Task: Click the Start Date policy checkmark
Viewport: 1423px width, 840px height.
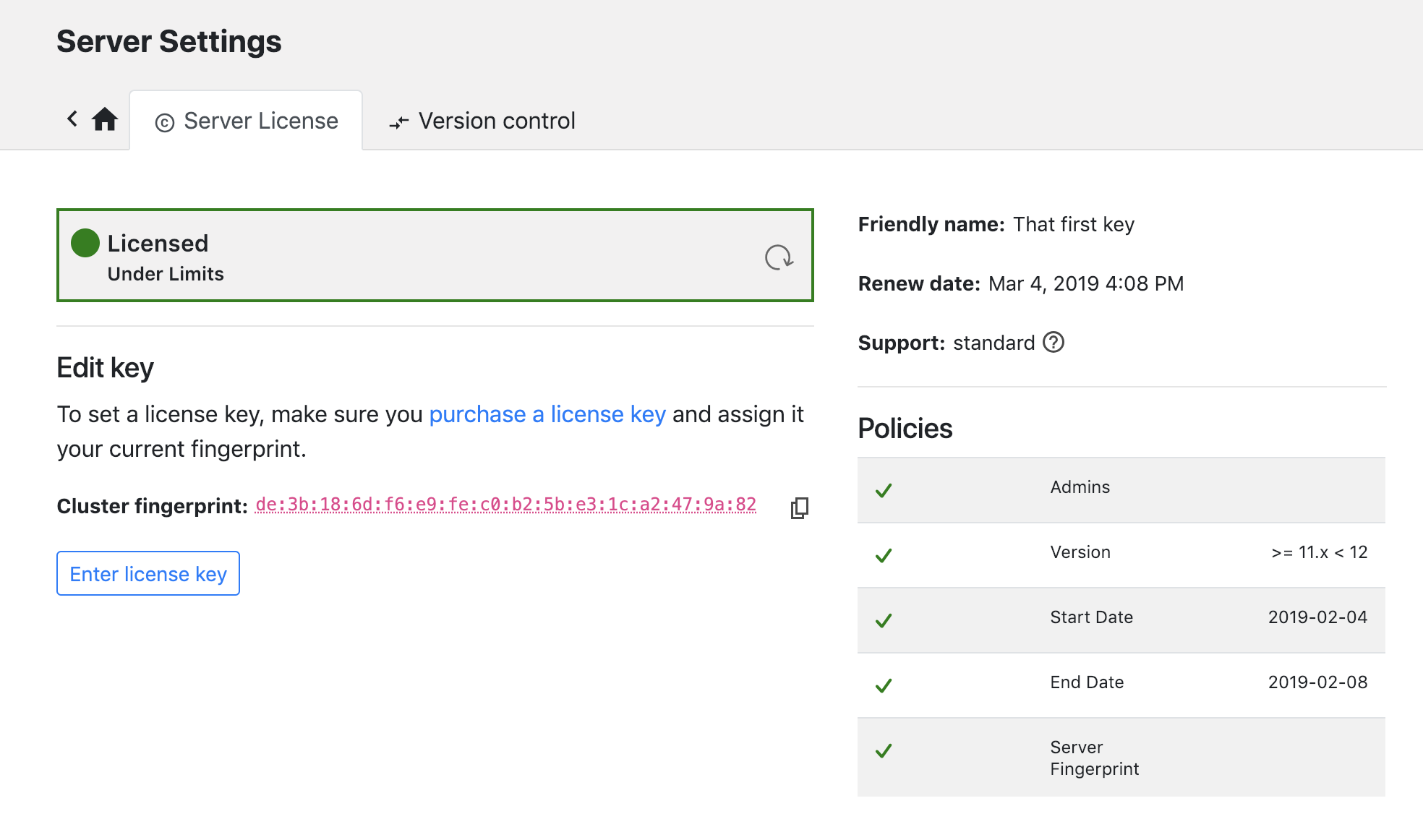Action: (x=884, y=620)
